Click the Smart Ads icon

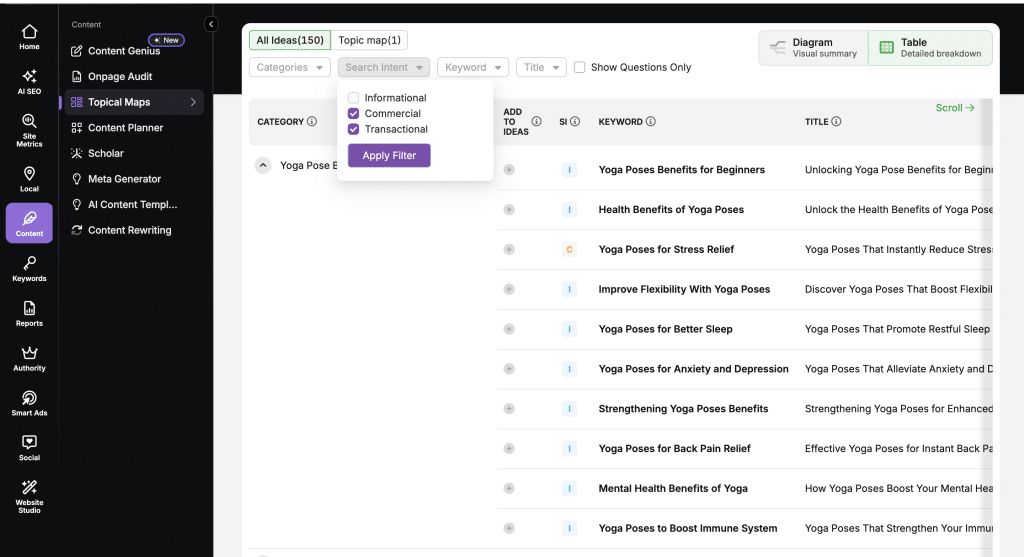point(29,402)
